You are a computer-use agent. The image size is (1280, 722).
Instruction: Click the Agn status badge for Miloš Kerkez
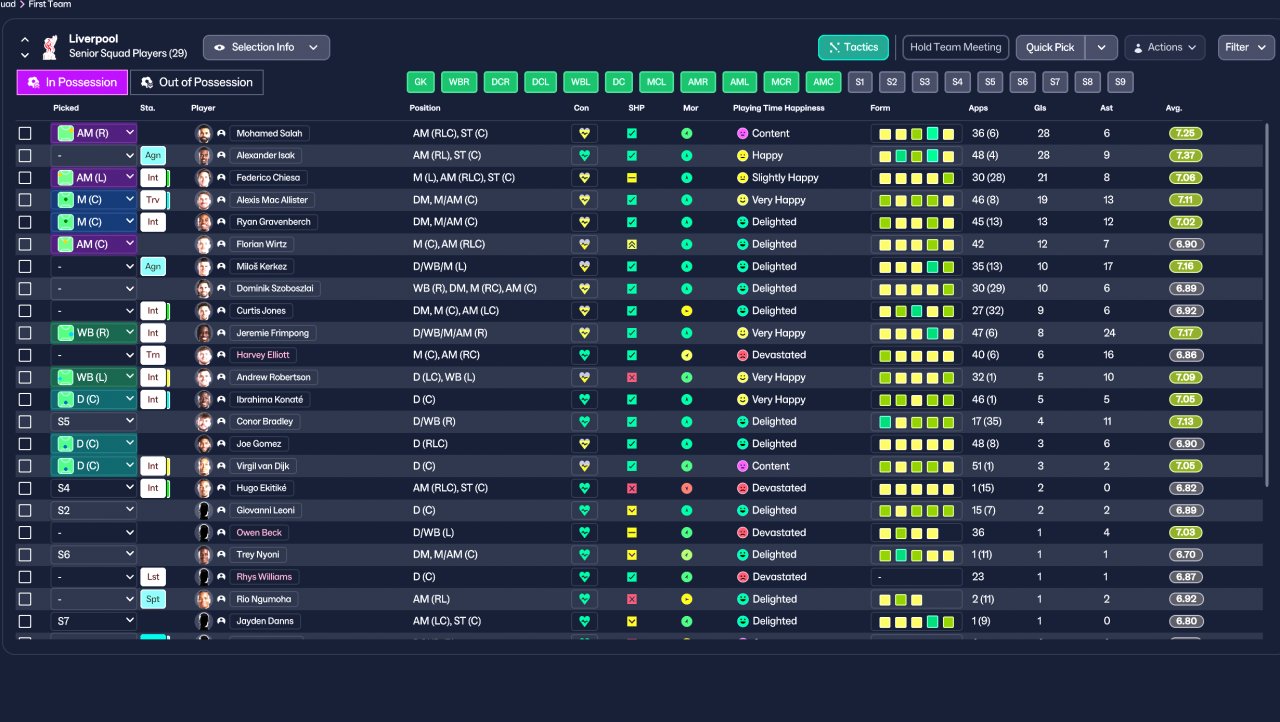(x=153, y=267)
